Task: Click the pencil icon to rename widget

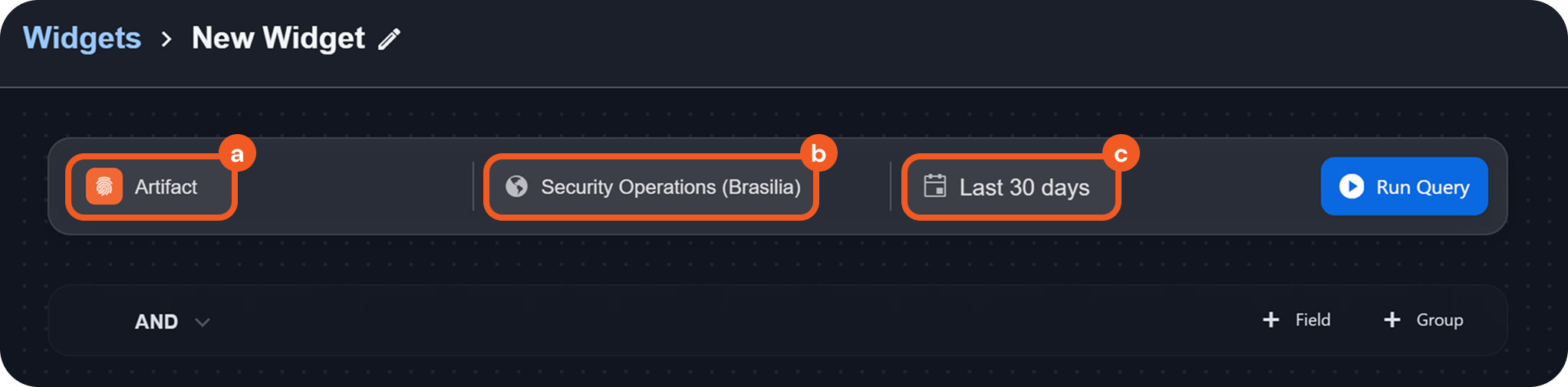Action: point(390,39)
